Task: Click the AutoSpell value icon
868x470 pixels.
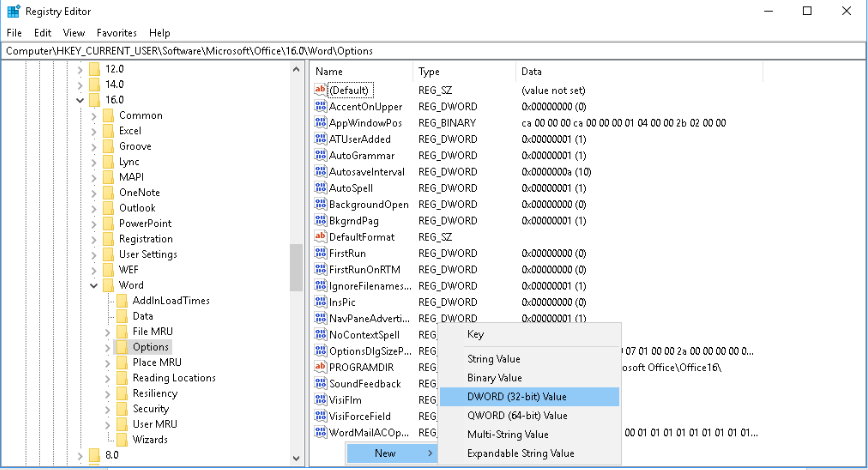Action: coord(321,188)
